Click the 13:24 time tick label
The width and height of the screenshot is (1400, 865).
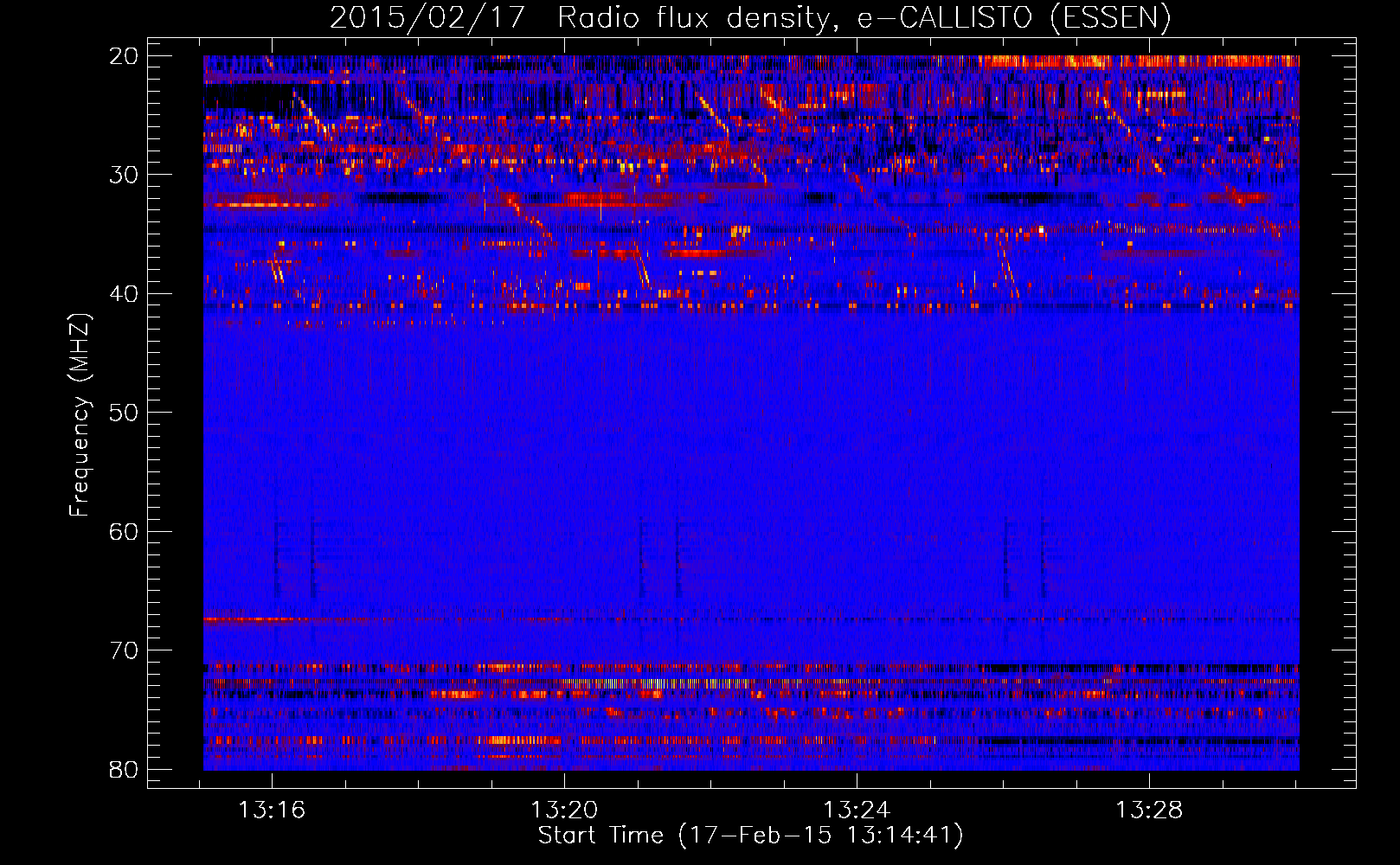coord(857,811)
